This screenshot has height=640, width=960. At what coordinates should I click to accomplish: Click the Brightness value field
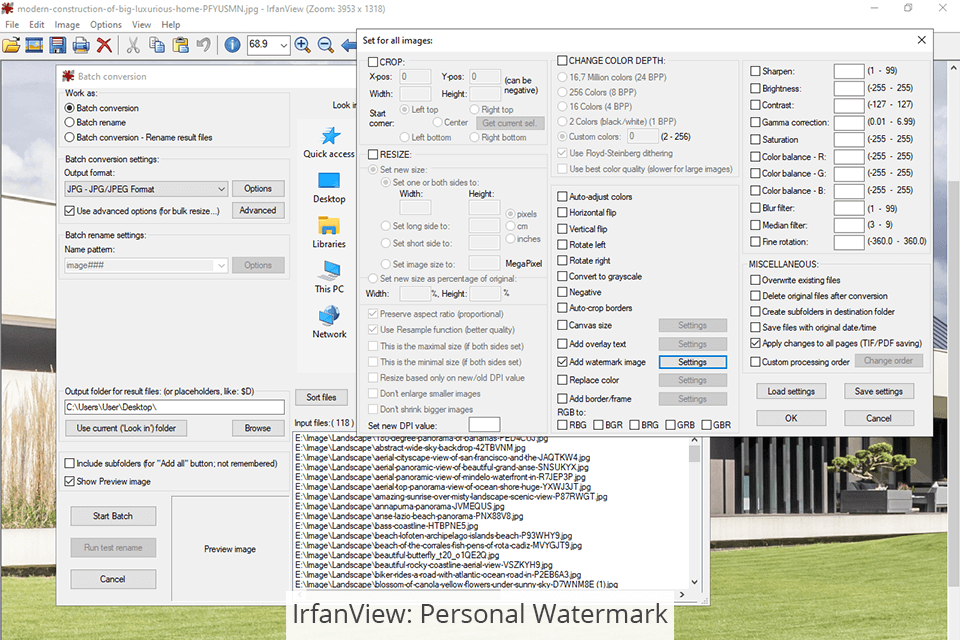click(x=849, y=88)
